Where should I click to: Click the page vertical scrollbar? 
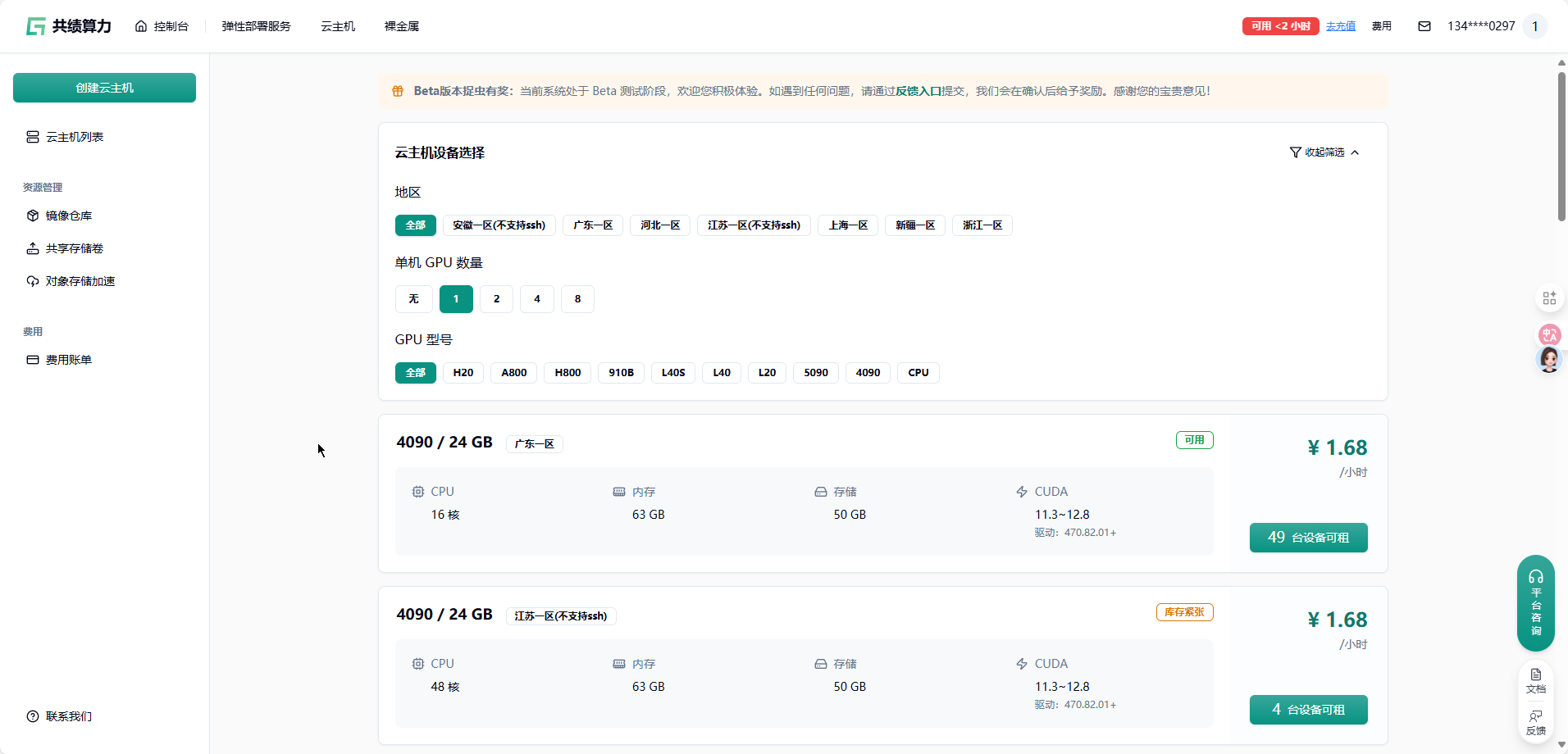tap(1561, 148)
